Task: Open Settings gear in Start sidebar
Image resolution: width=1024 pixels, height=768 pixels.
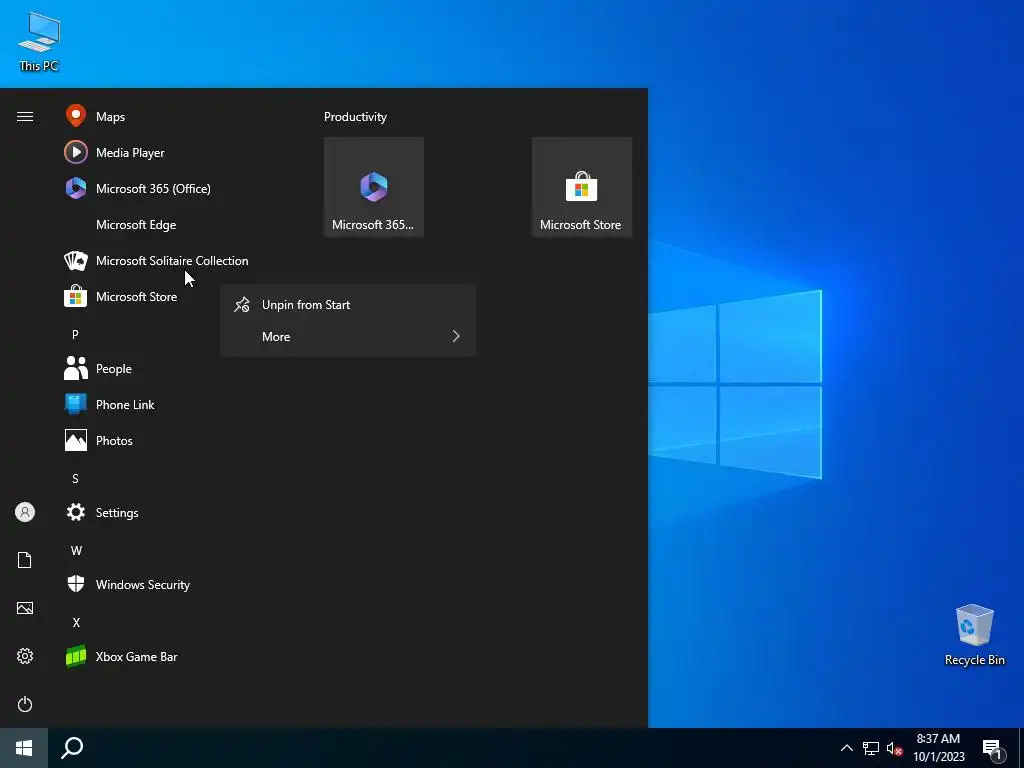Action: (x=25, y=656)
